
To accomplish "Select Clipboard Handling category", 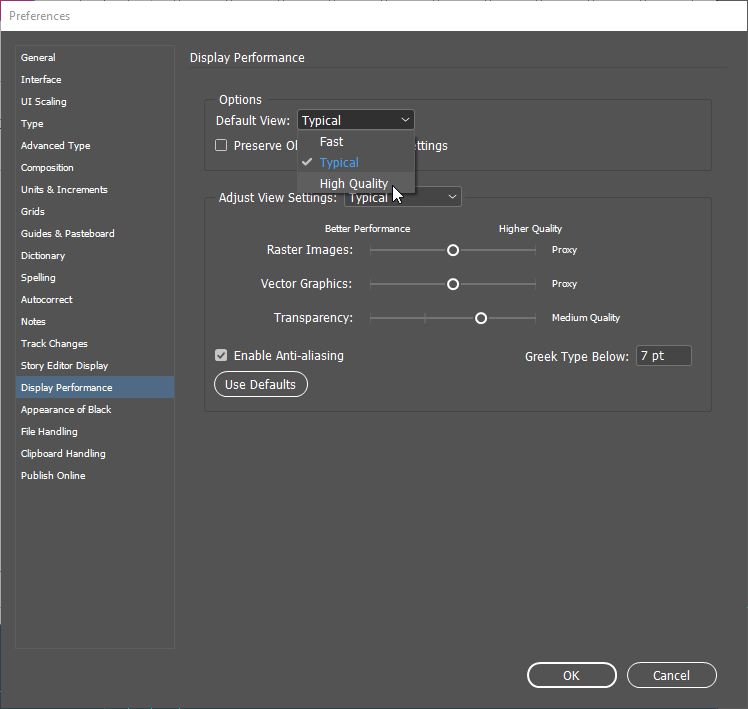I will point(94,453).
